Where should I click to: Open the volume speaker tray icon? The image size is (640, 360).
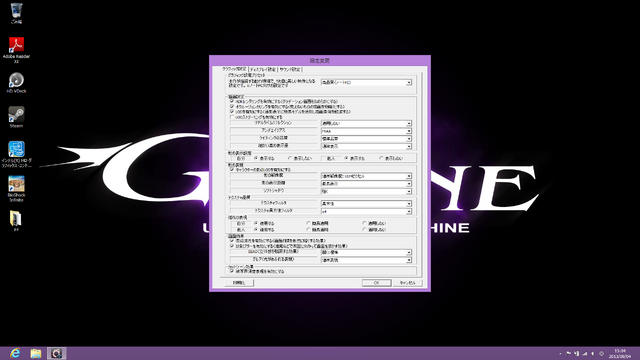click(x=593, y=353)
